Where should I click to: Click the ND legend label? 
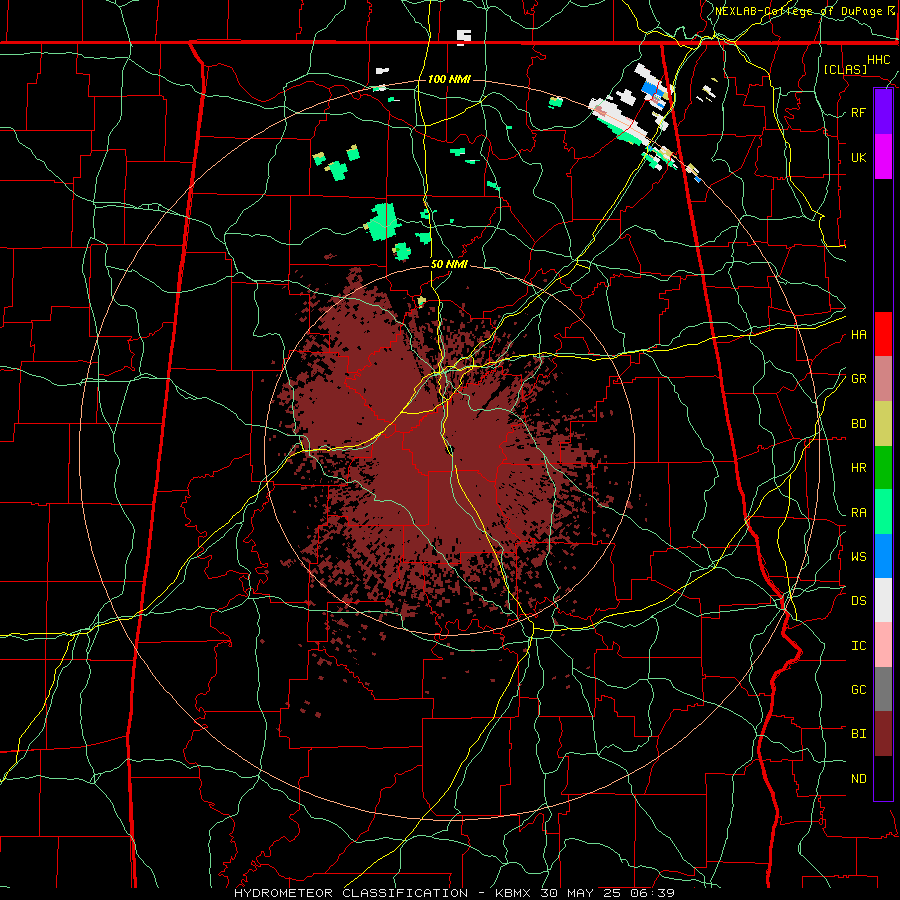coord(858,779)
